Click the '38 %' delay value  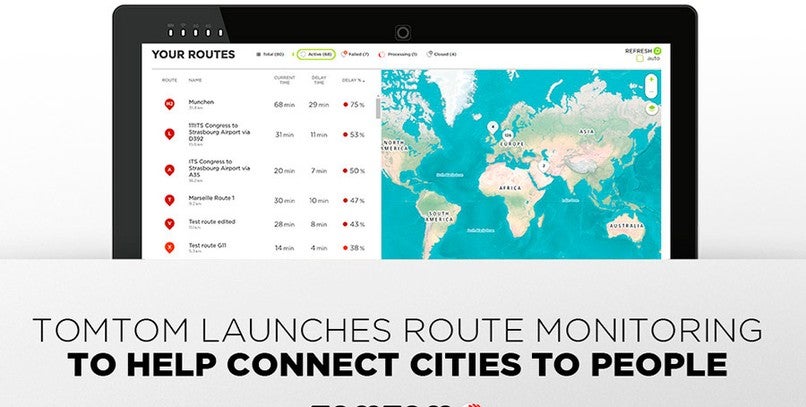click(x=354, y=248)
